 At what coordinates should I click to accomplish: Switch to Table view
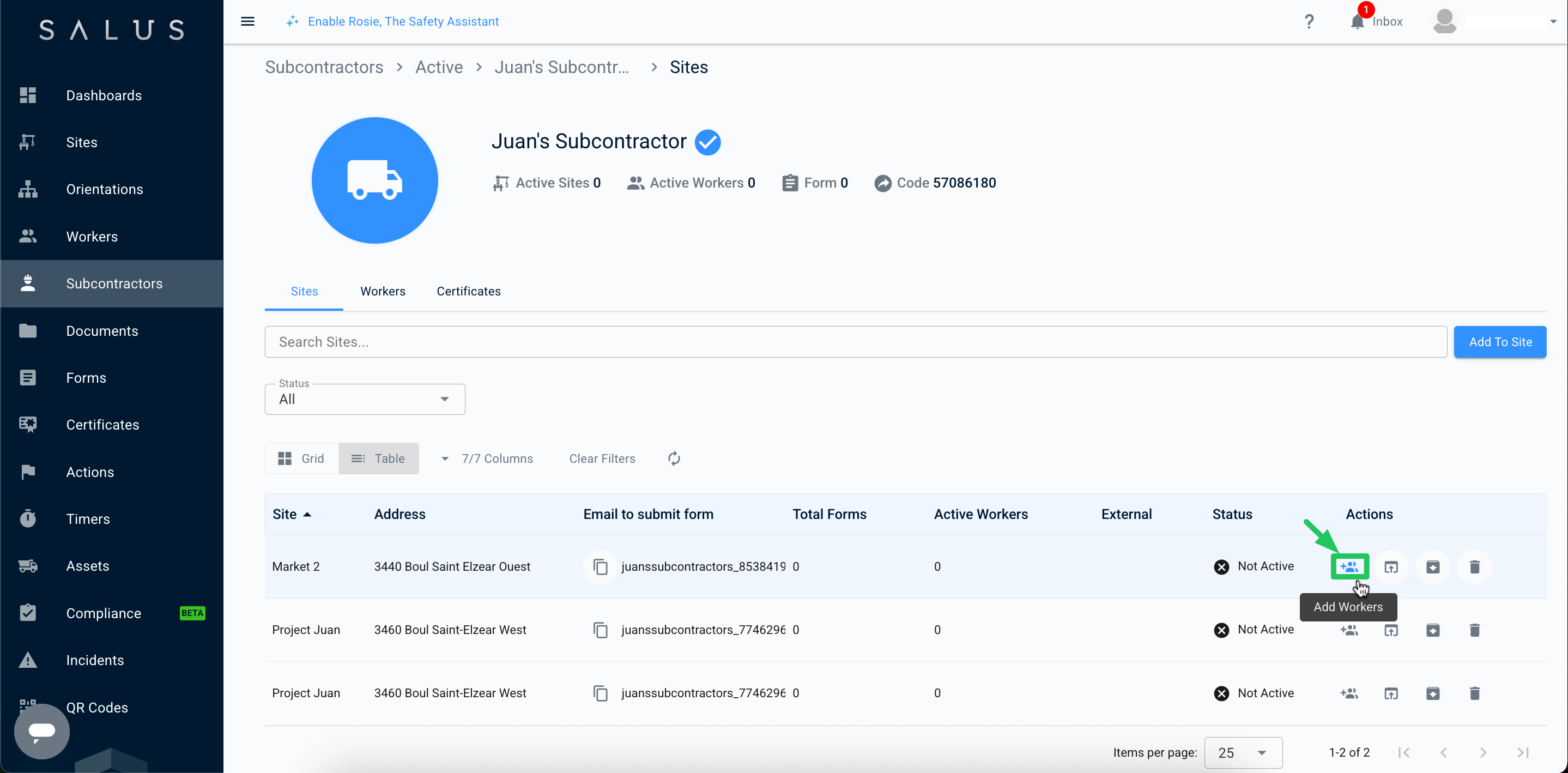point(379,459)
